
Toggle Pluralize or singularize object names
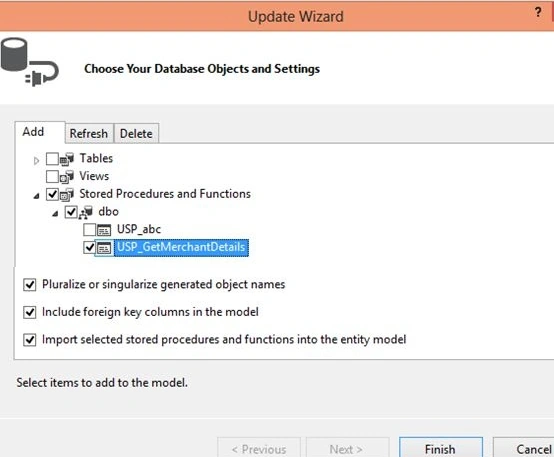(x=30, y=285)
